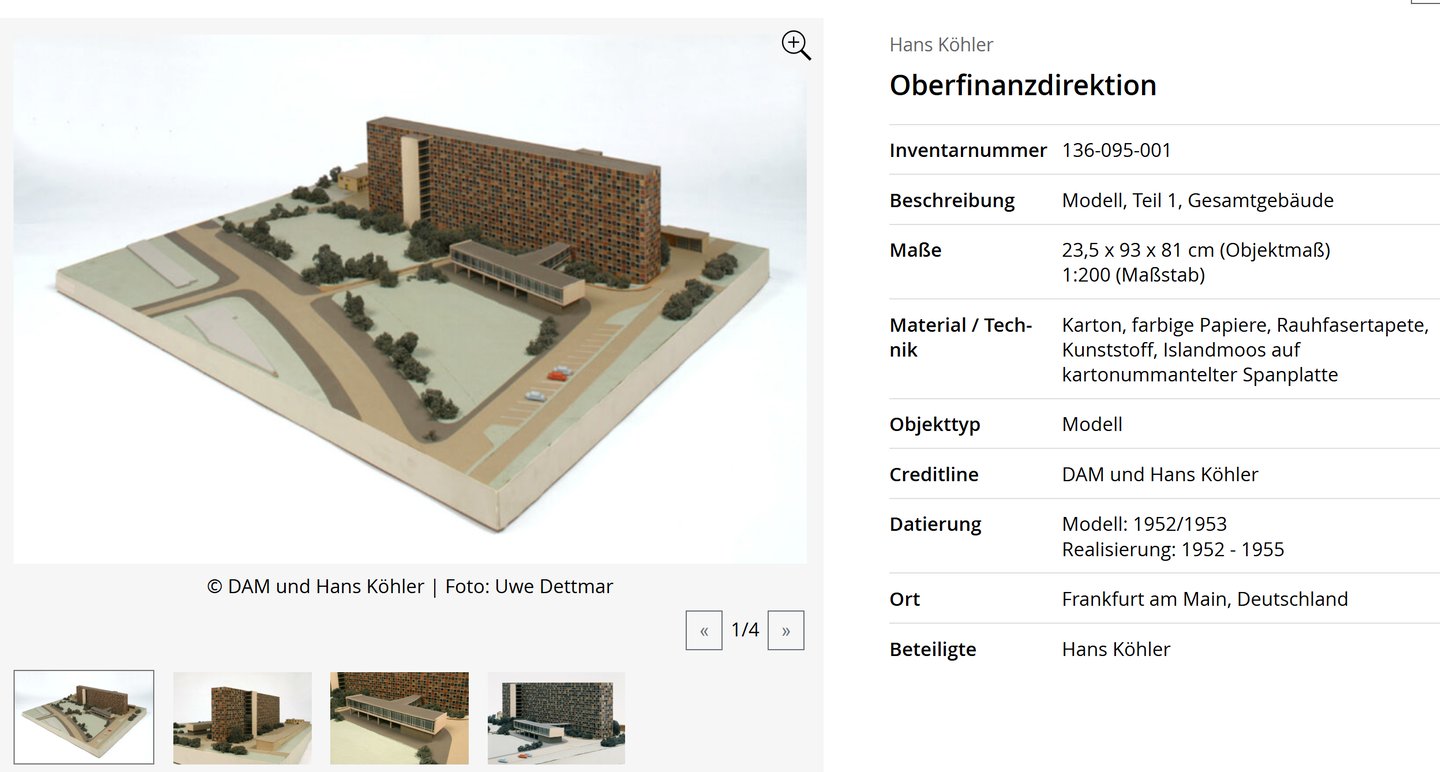
Task: Click the 'Beteiligte' label
Action: pyautogui.click(x=933, y=649)
